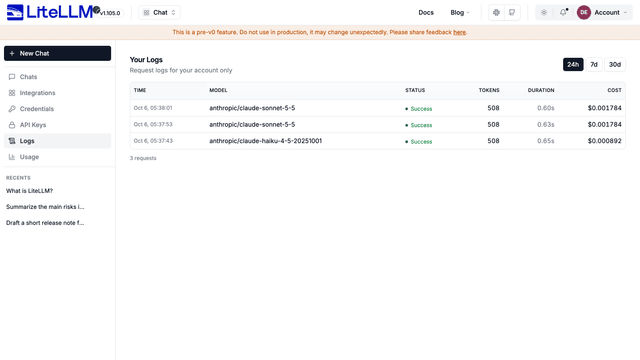Image resolution: width=640 pixels, height=360 pixels.
Task: Open API Keys in sidebar
Action: [x=58, y=125]
